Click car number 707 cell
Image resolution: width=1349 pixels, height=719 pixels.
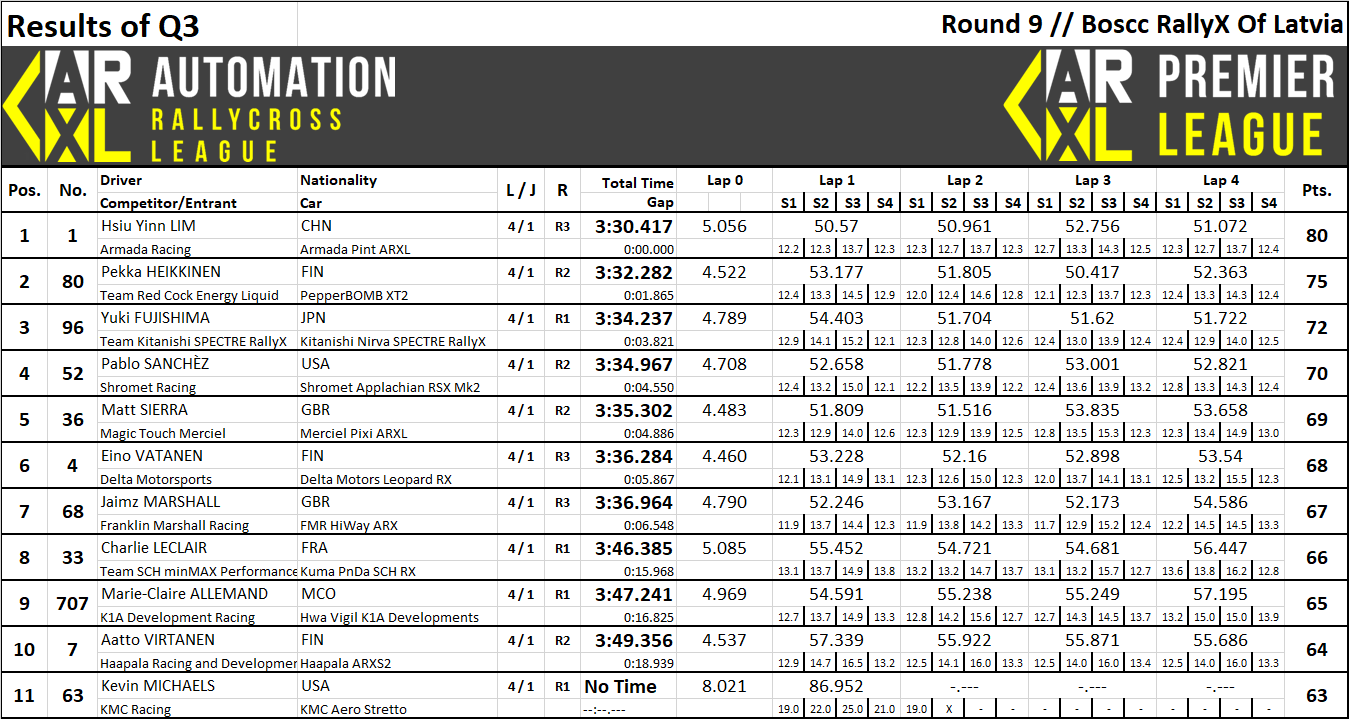pyautogui.click(x=73, y=604)
